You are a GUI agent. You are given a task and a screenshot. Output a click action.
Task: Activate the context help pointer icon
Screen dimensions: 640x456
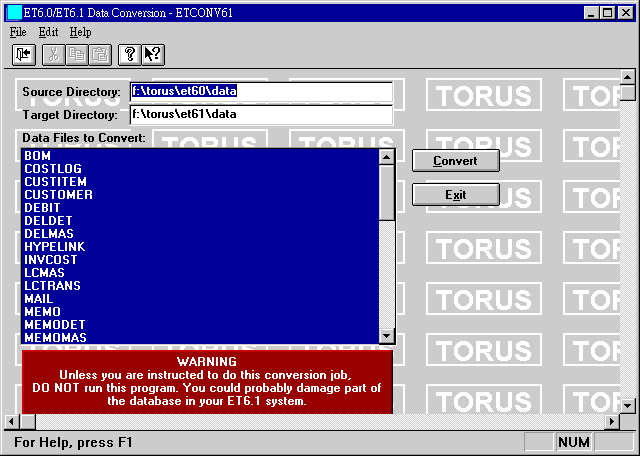[x=153, y=55]
